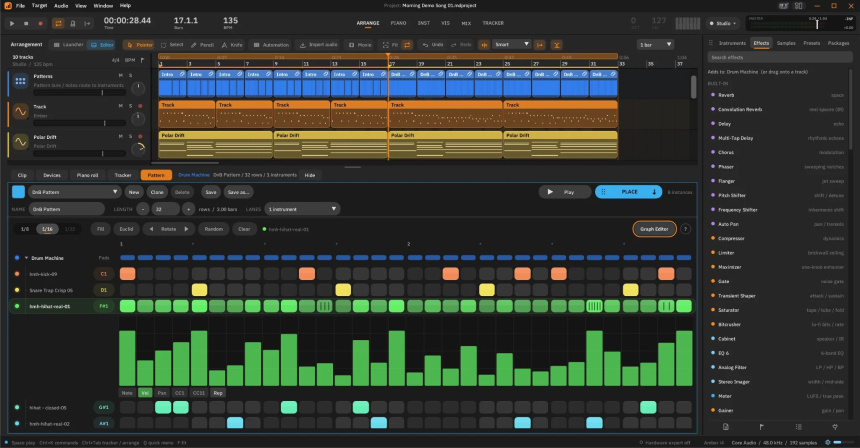This screenshot has width=860, height=448.
Task: Toggle the snap icon left of Smart
Action: coord(484,45)
